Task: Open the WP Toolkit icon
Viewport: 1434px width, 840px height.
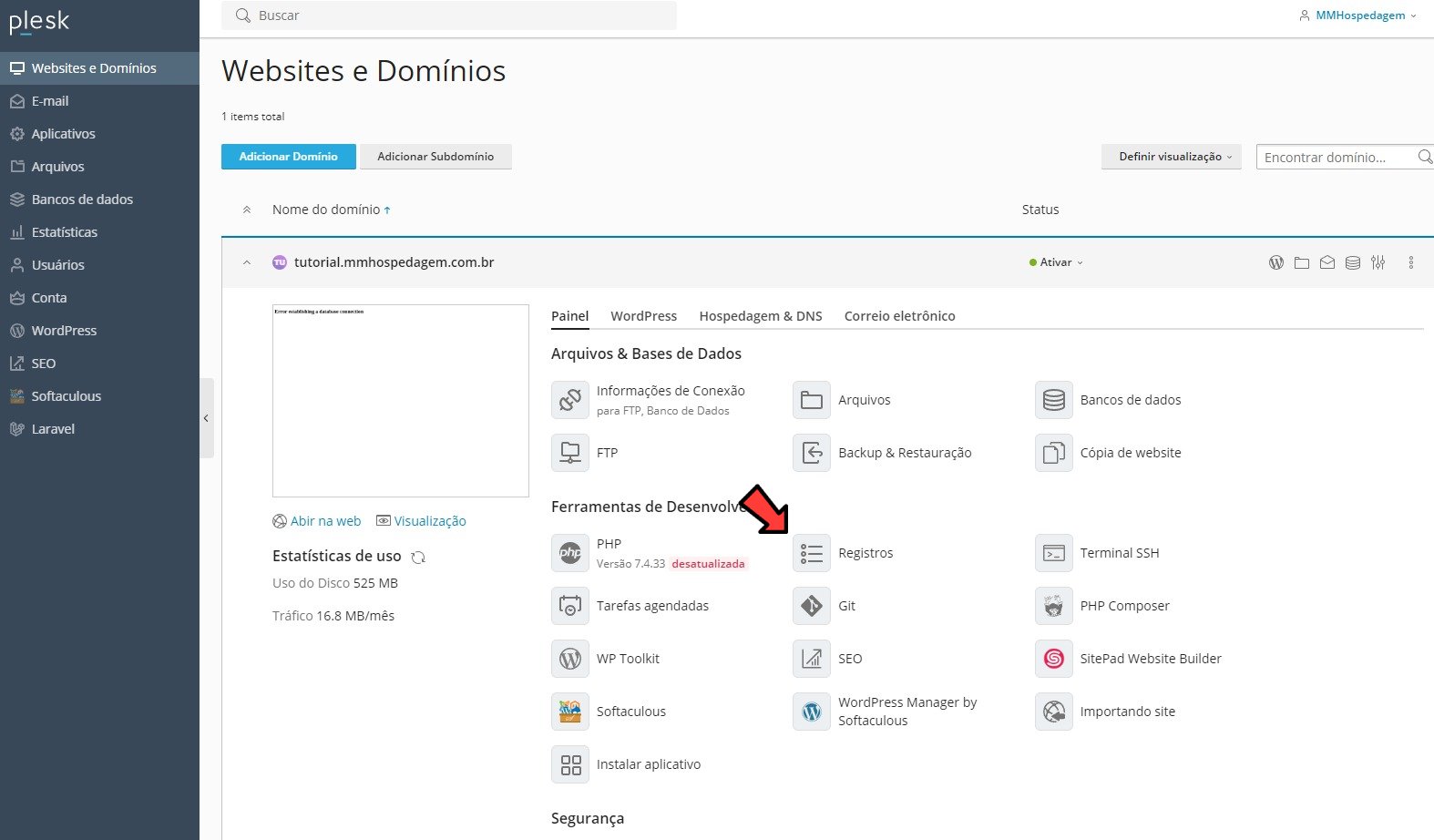Action: pos(570,659)
